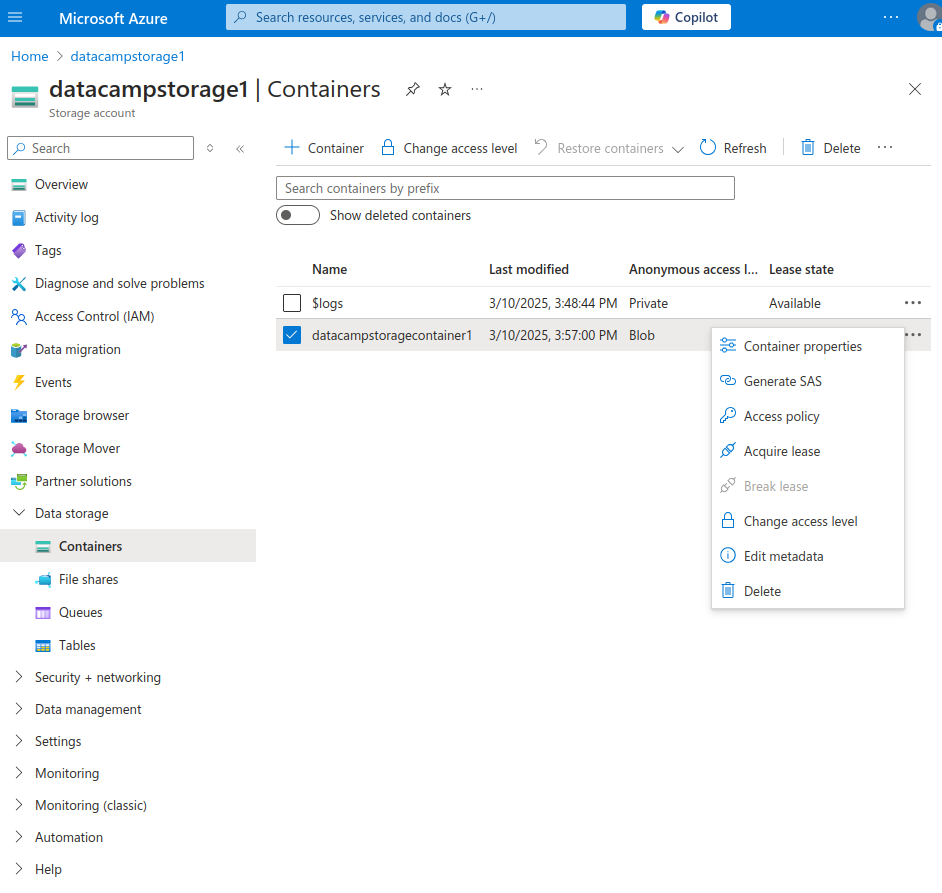Select Change access level in context menu
This screenshot has height=893, width=942.
(807, 521)
